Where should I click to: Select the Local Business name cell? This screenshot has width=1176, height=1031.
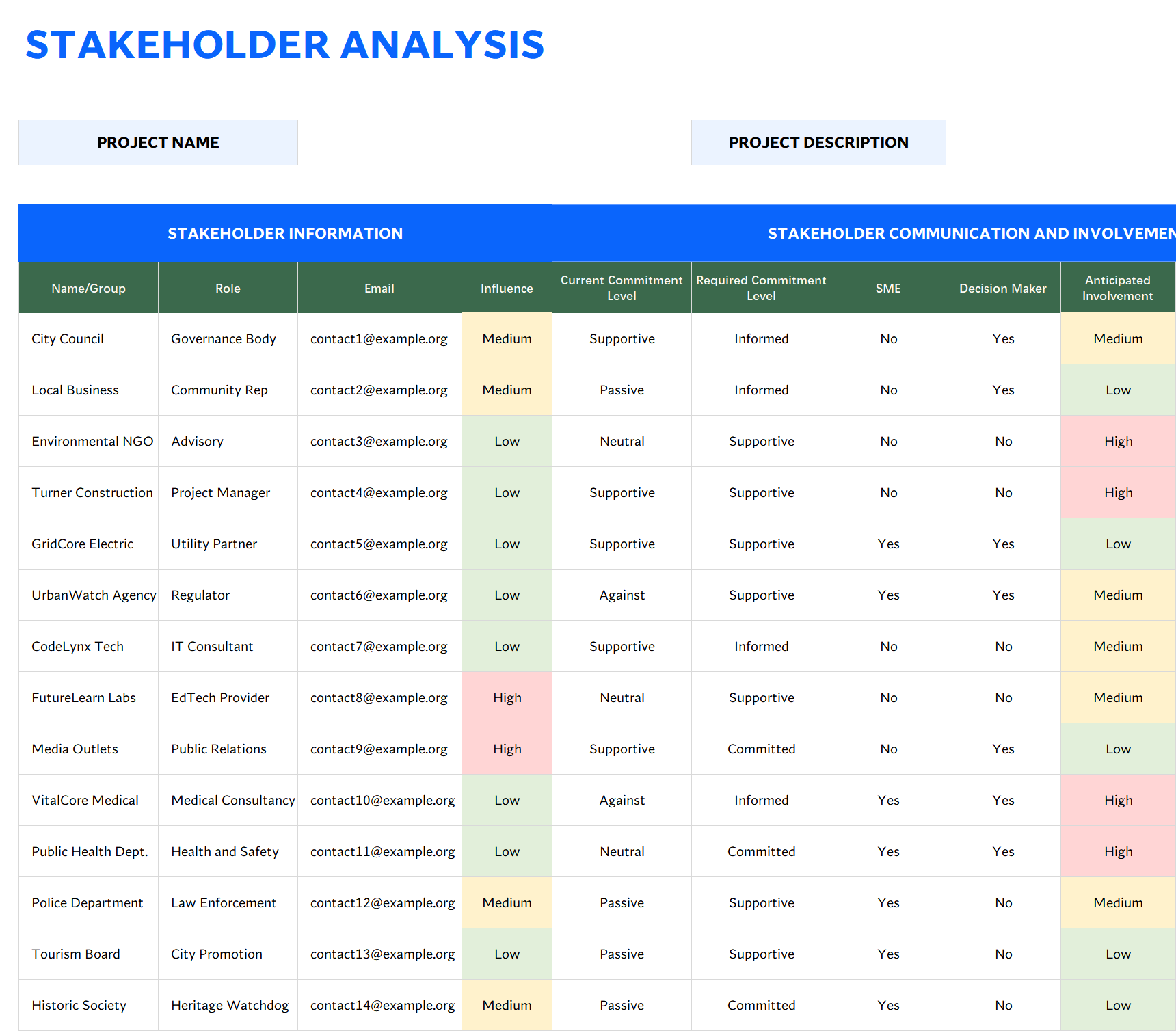[x=89, y=390]
